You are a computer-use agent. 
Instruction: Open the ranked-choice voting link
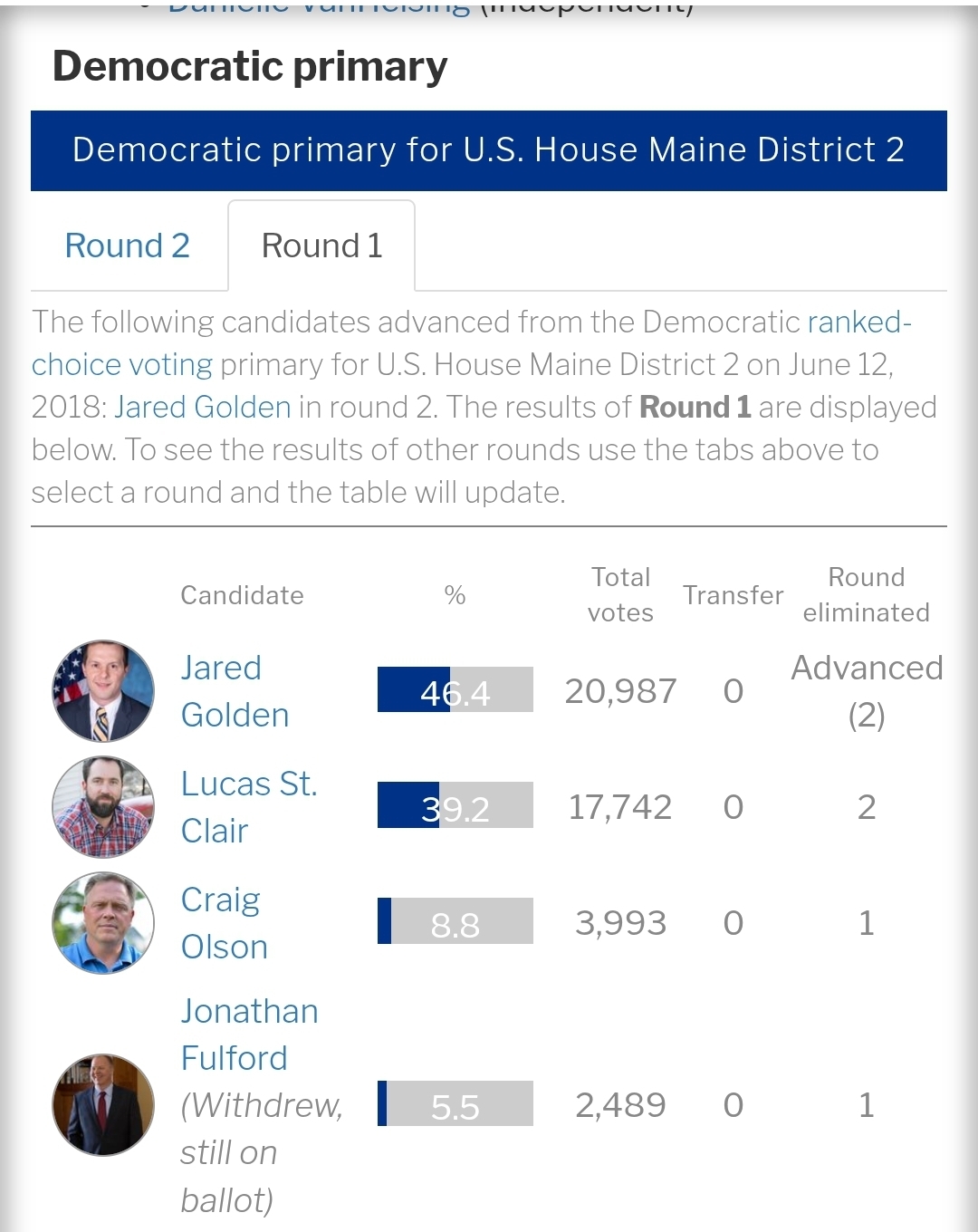click(471, 343)
